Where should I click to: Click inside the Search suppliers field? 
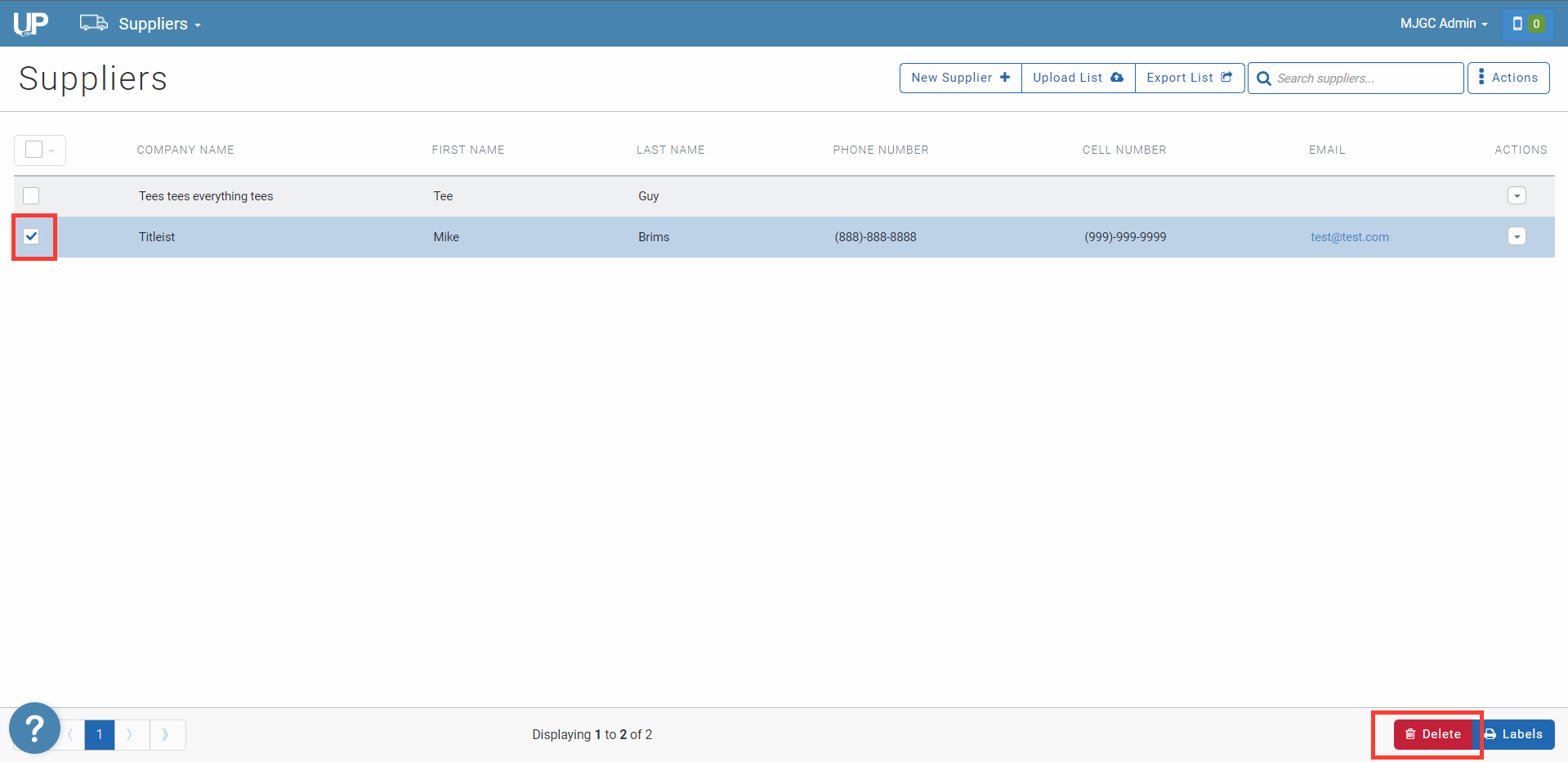[x=1356, y=78]
